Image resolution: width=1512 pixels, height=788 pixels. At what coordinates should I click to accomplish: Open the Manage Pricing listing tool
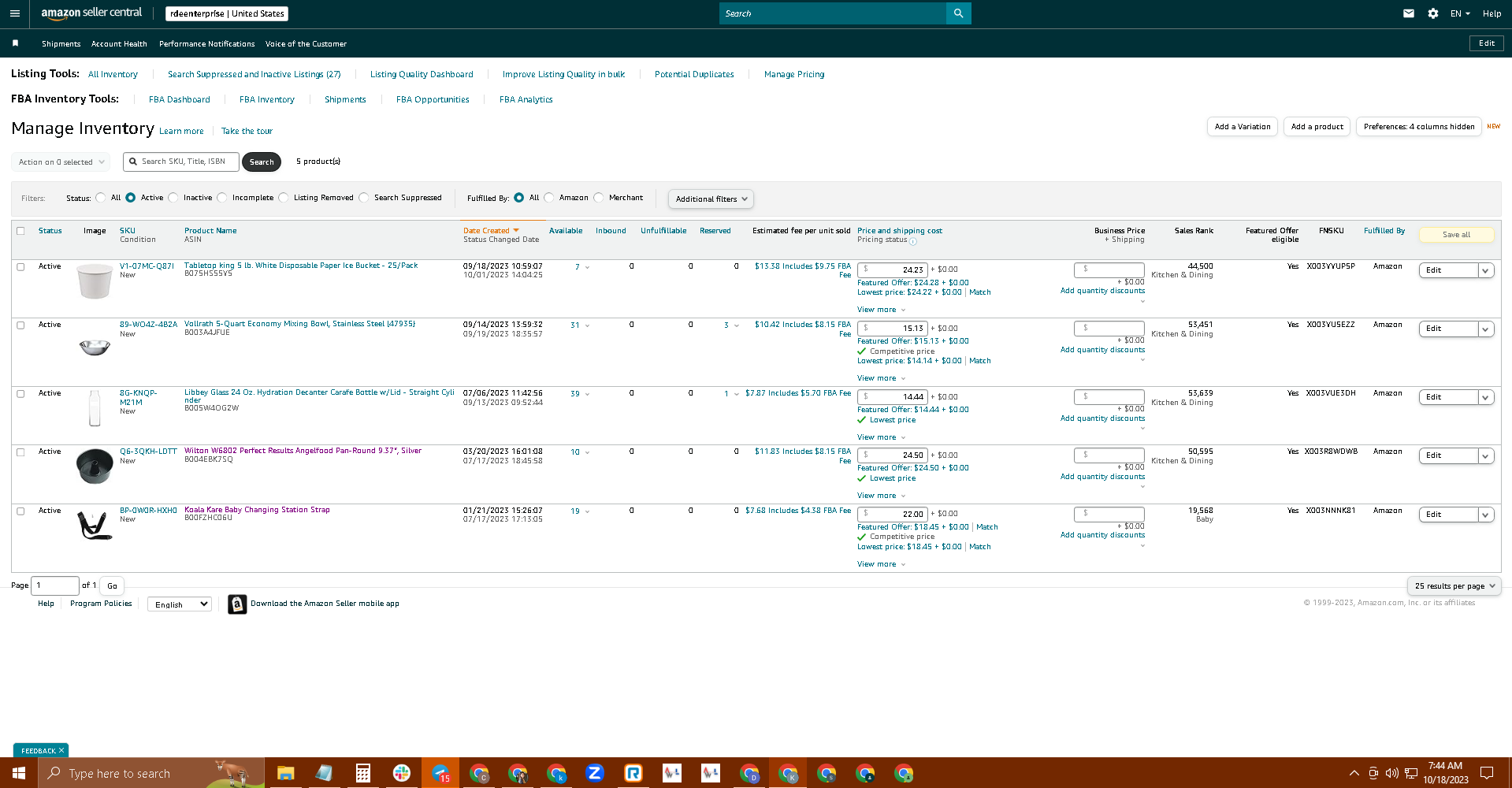(x=794, y=74)
